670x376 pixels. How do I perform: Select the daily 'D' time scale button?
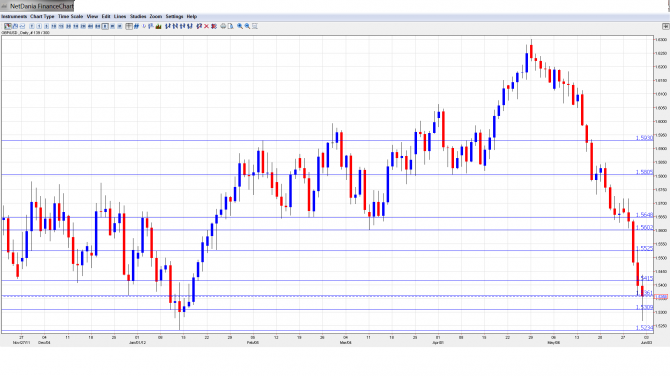click(x=105, y=26)
